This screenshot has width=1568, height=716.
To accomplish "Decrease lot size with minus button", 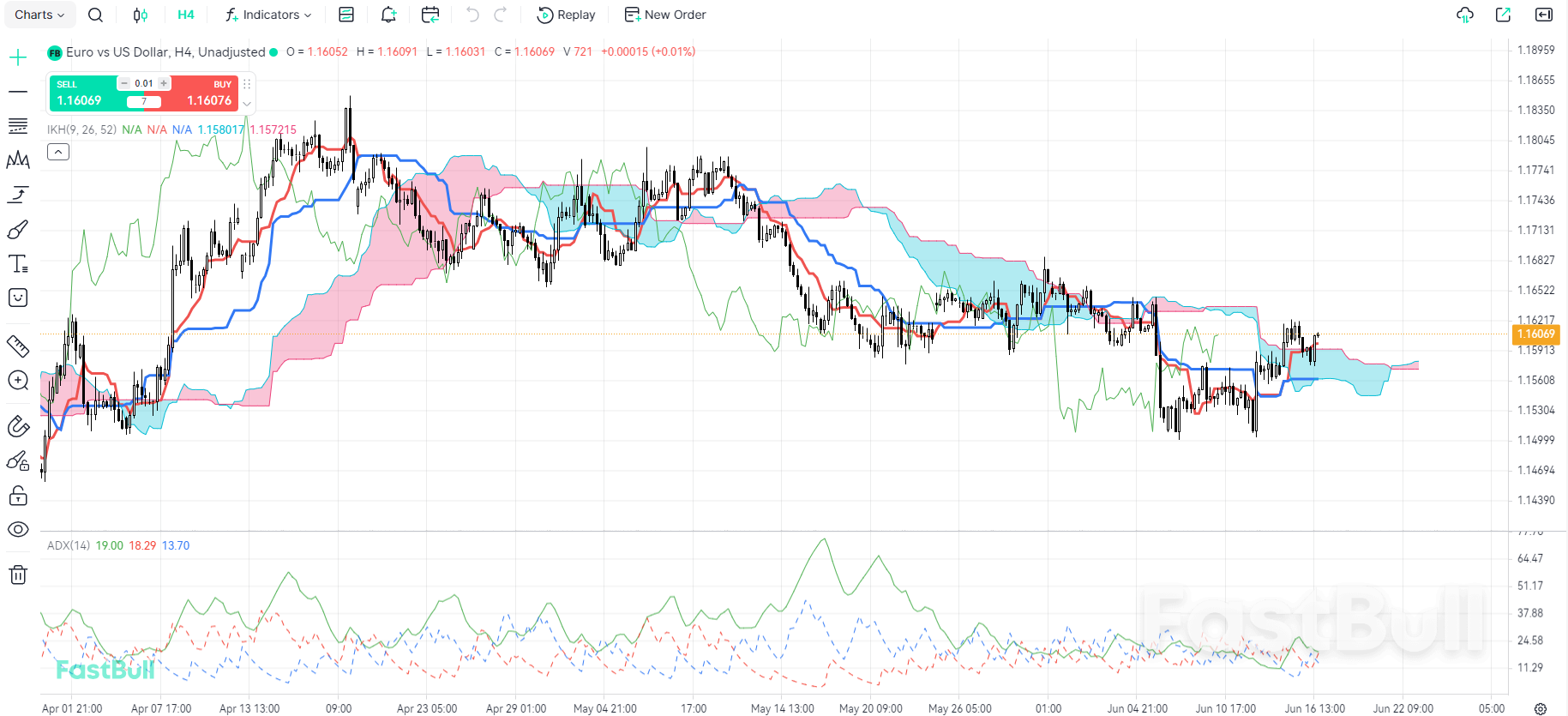I will pyautogui.click(x=124, y=83).
